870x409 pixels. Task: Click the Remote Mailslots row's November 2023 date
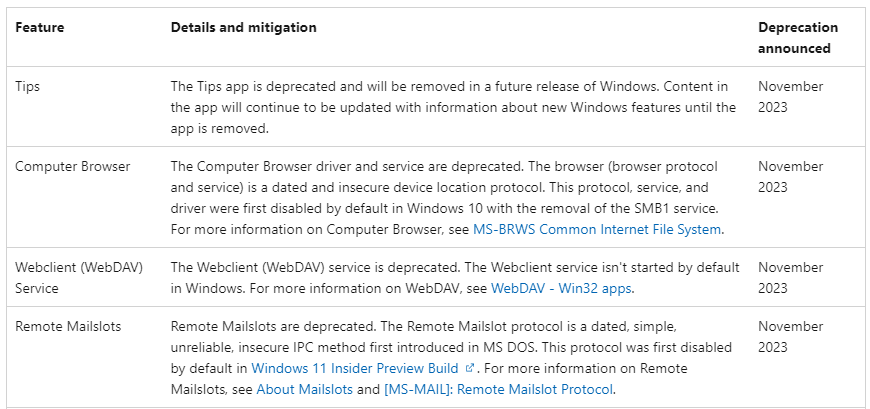(790, 336)
